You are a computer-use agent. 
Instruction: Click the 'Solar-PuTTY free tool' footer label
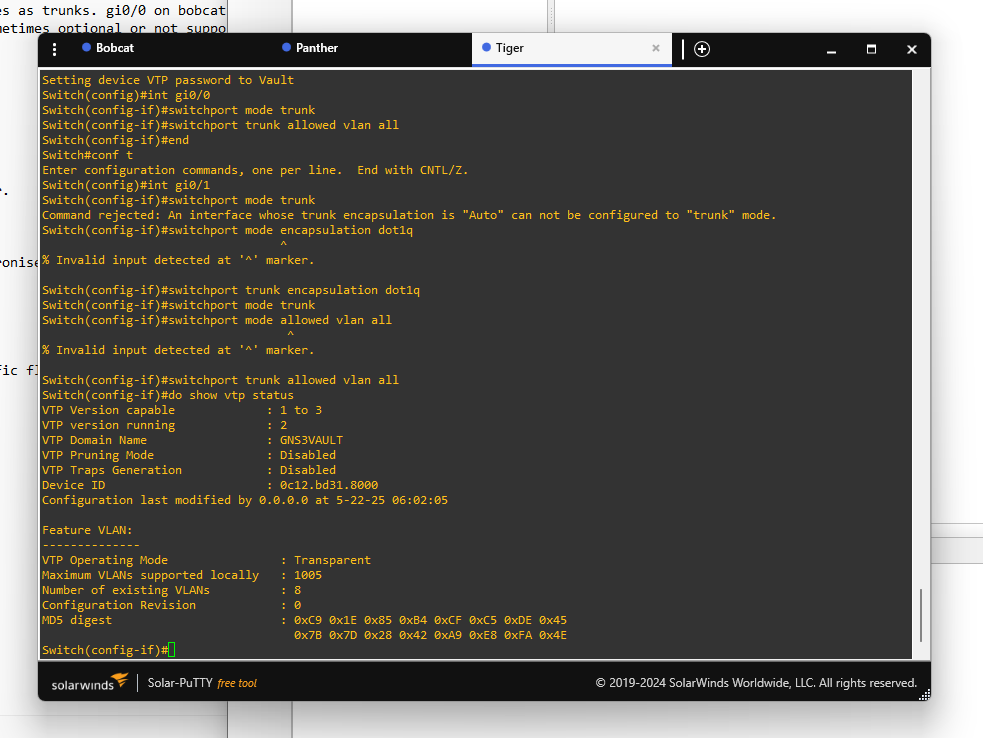click(202, 683)
